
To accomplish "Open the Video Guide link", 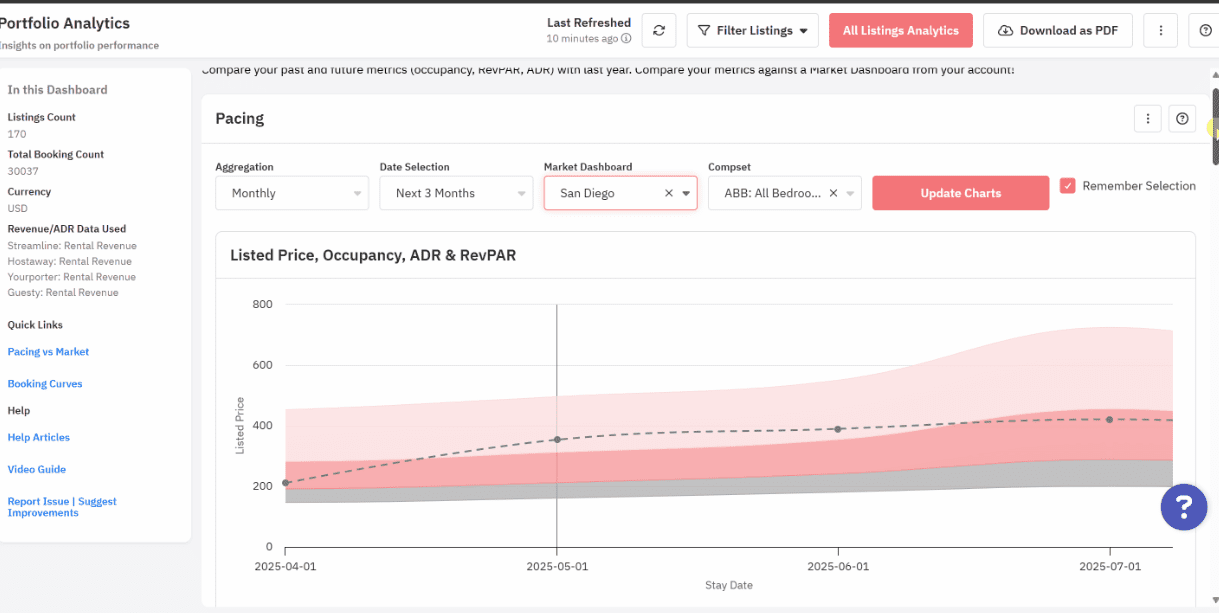I will (x=36, y=469).
